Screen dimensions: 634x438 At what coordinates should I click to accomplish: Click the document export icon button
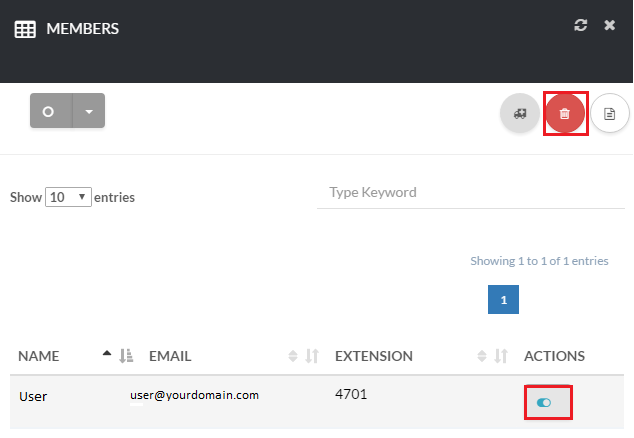pos(609,113)
